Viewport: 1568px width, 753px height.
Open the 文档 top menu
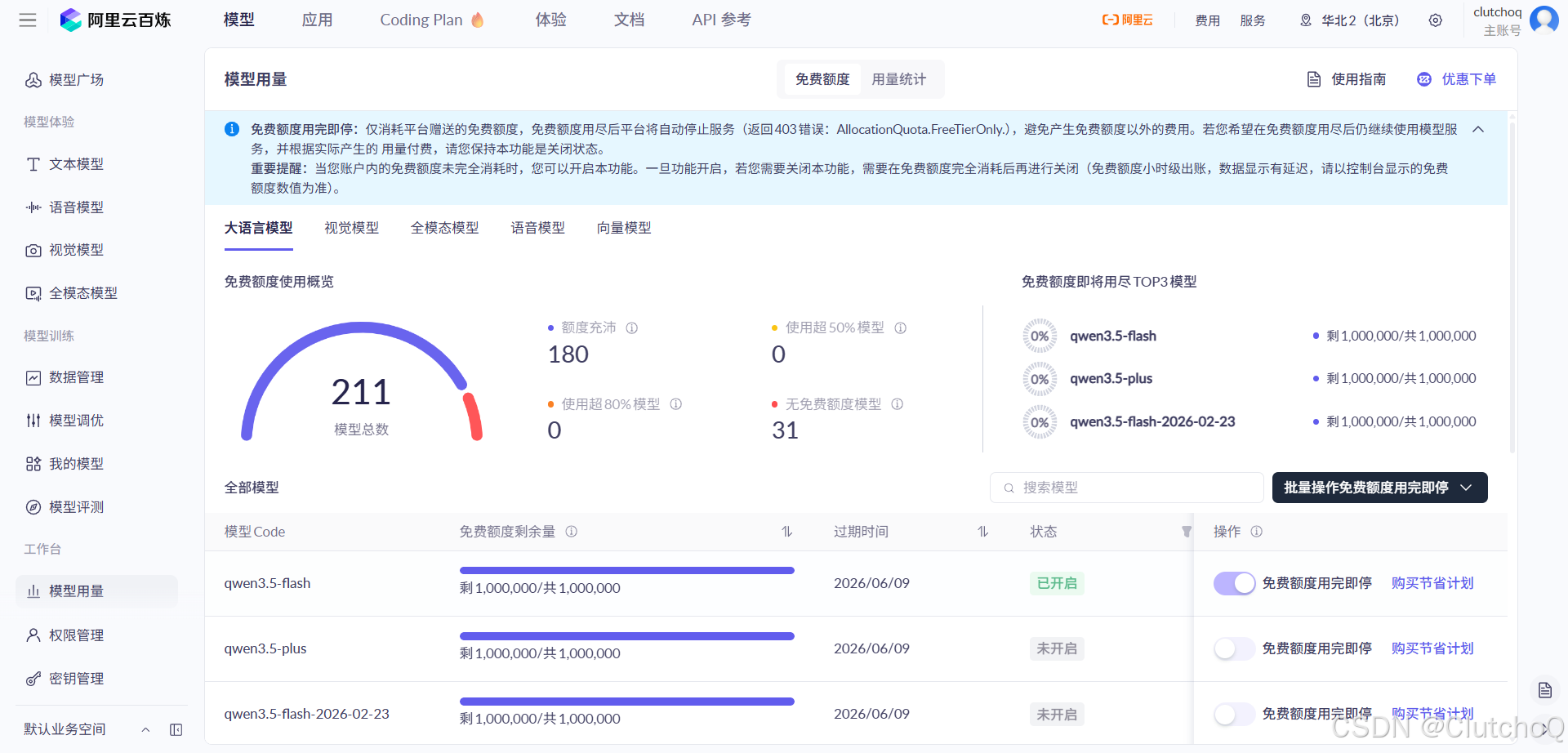(629, 20)
